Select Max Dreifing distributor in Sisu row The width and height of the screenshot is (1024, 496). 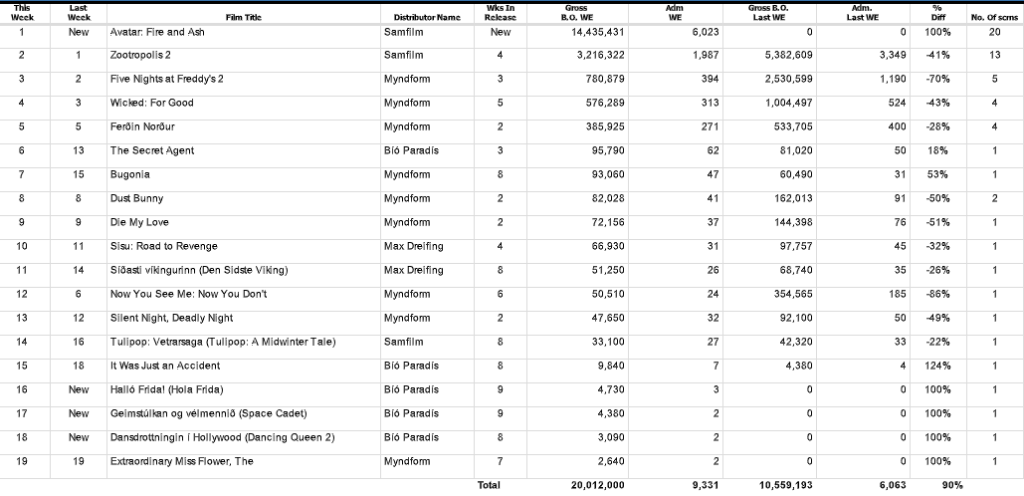tap(413, 246)
